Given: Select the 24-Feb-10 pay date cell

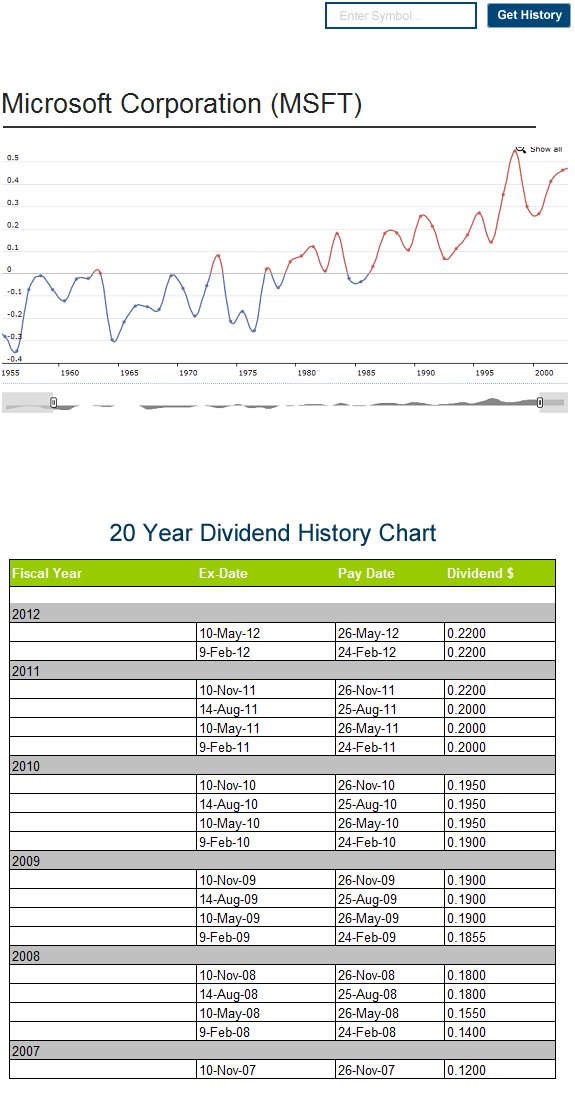Looking at the screenshot, I should [x=390, y=841].
